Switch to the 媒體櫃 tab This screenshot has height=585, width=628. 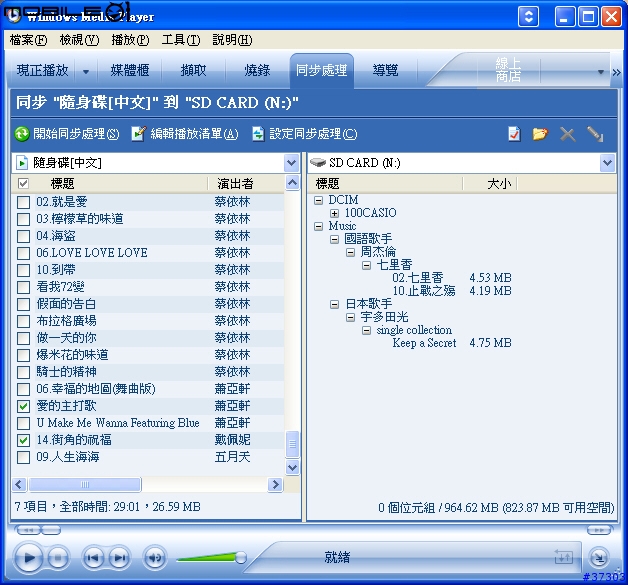[130, 70]
